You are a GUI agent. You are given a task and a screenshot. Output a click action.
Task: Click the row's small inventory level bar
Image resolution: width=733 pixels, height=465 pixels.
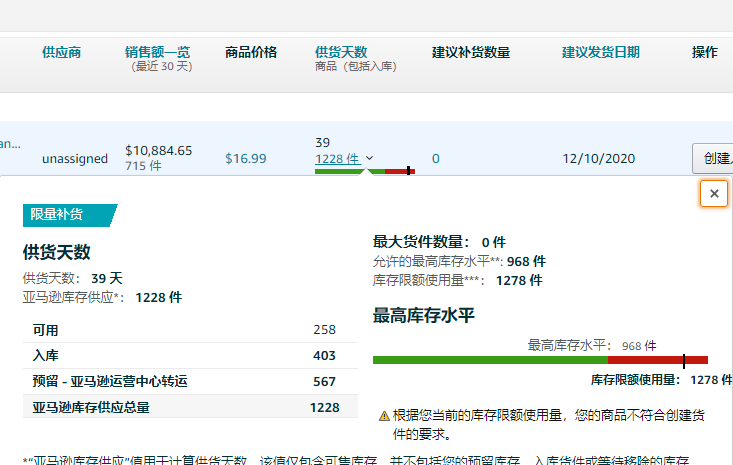pyautogui.click(x=365, y=171)
